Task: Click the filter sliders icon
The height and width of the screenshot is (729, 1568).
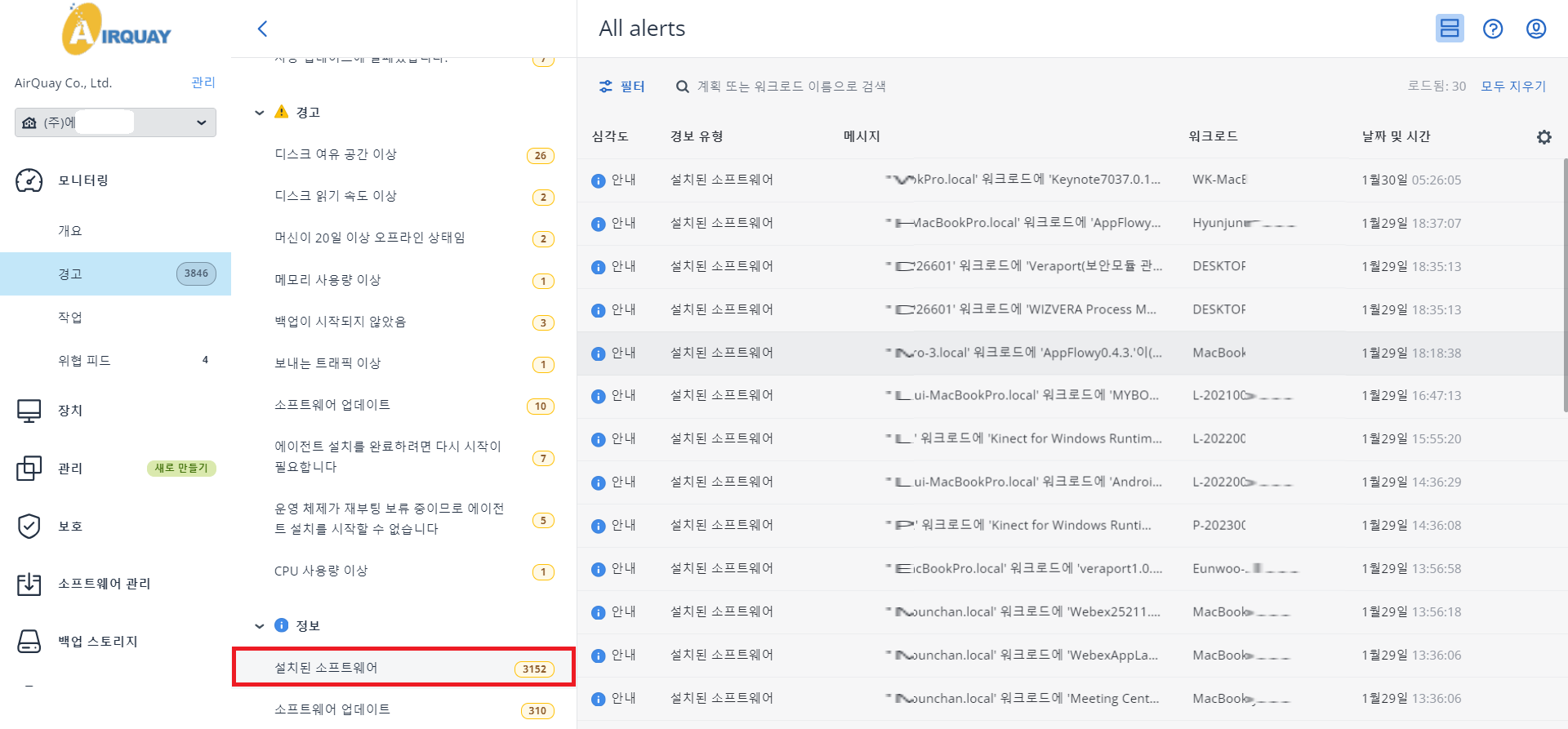Action: click(606, 87)
